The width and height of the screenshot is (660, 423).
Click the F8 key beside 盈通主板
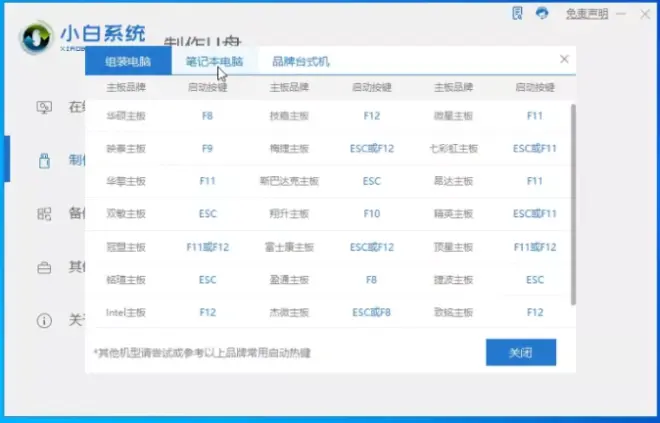click(371, 280)
